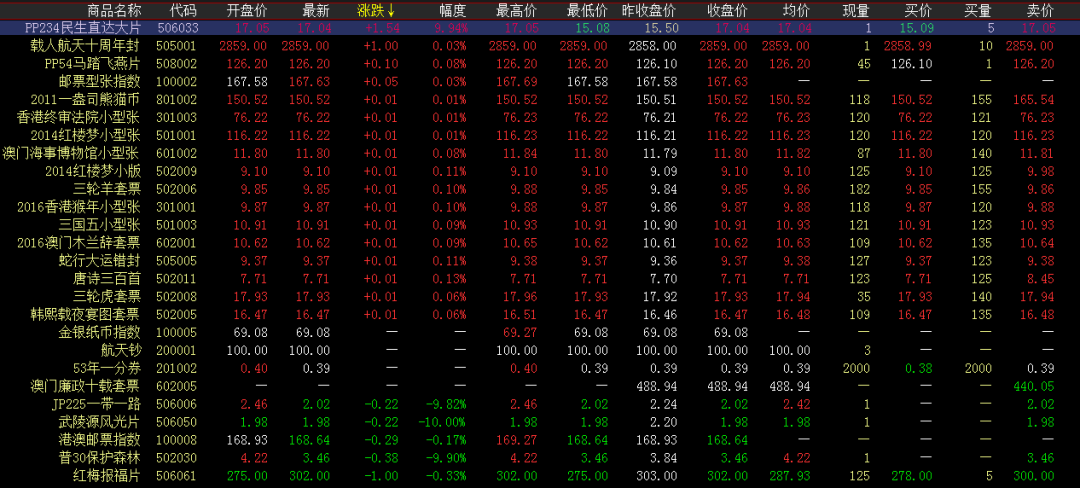Click the 金银纸币指数 index row
The image size is (1080, 488).
100,332
